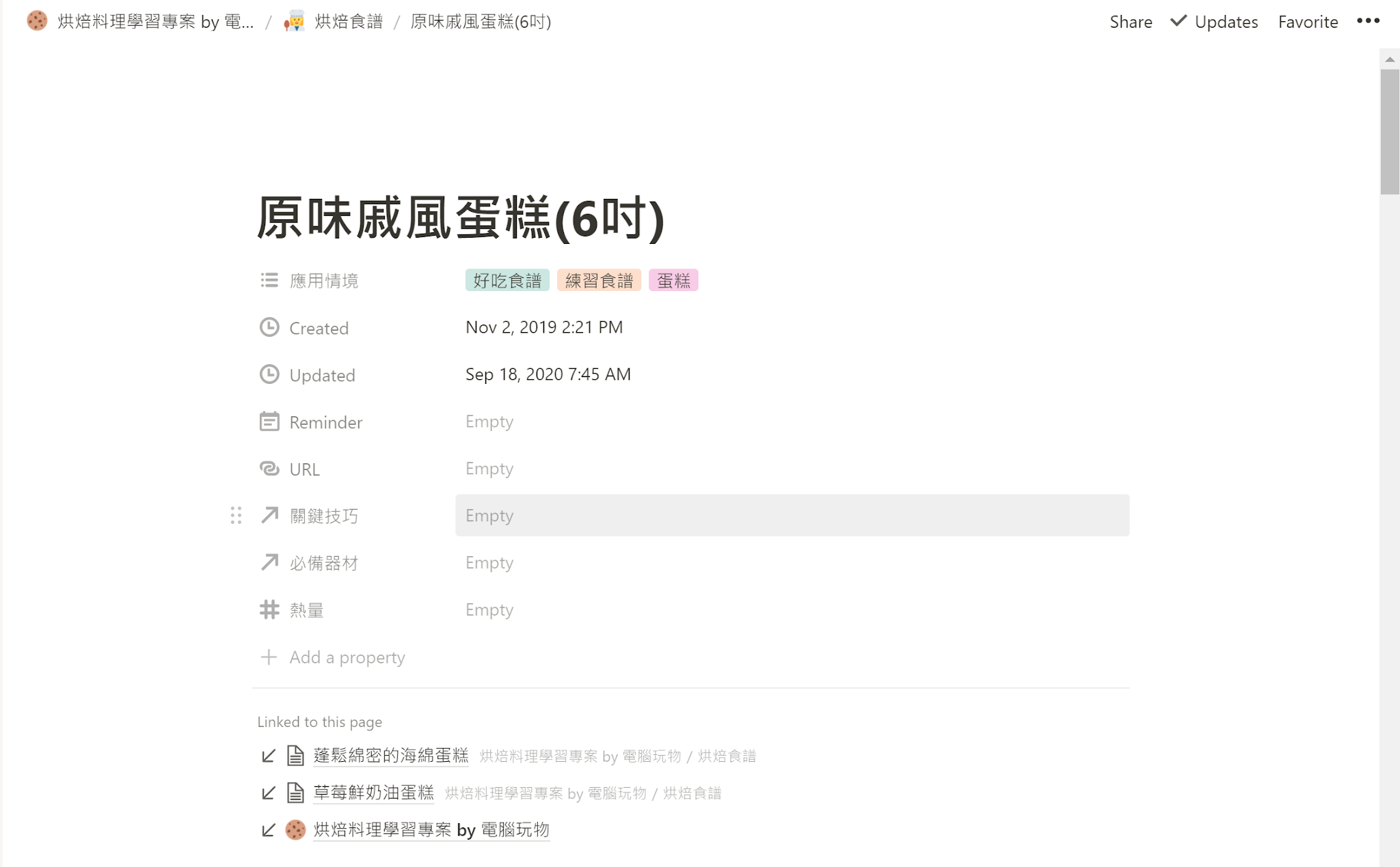The image size is (1400, 867).
Task: Toggle Favorite for this page
Action: [1308, 22]
